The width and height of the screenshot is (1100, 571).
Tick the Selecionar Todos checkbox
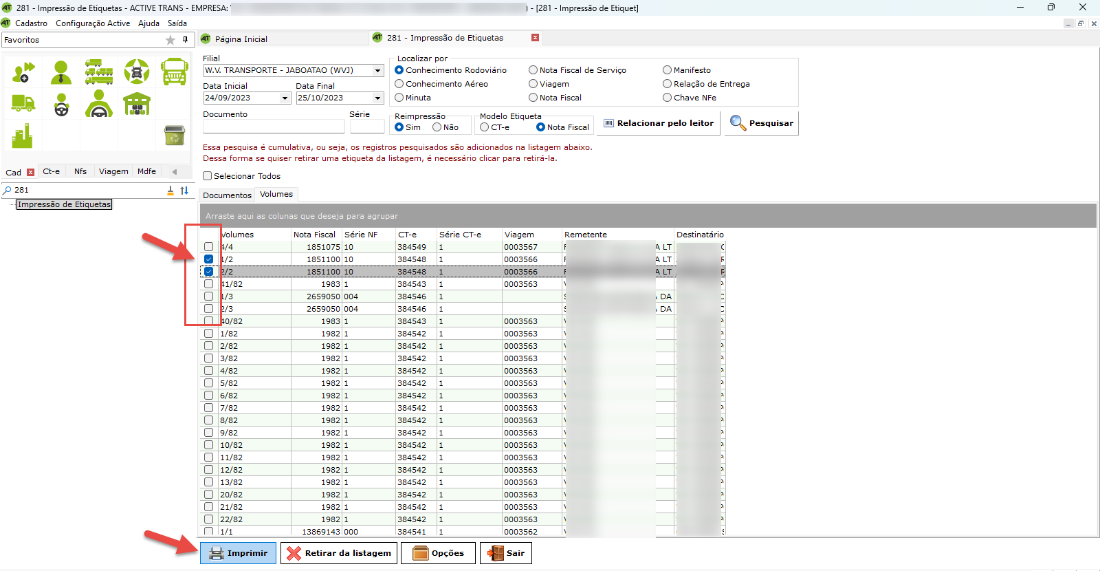(x=208, y=176)
